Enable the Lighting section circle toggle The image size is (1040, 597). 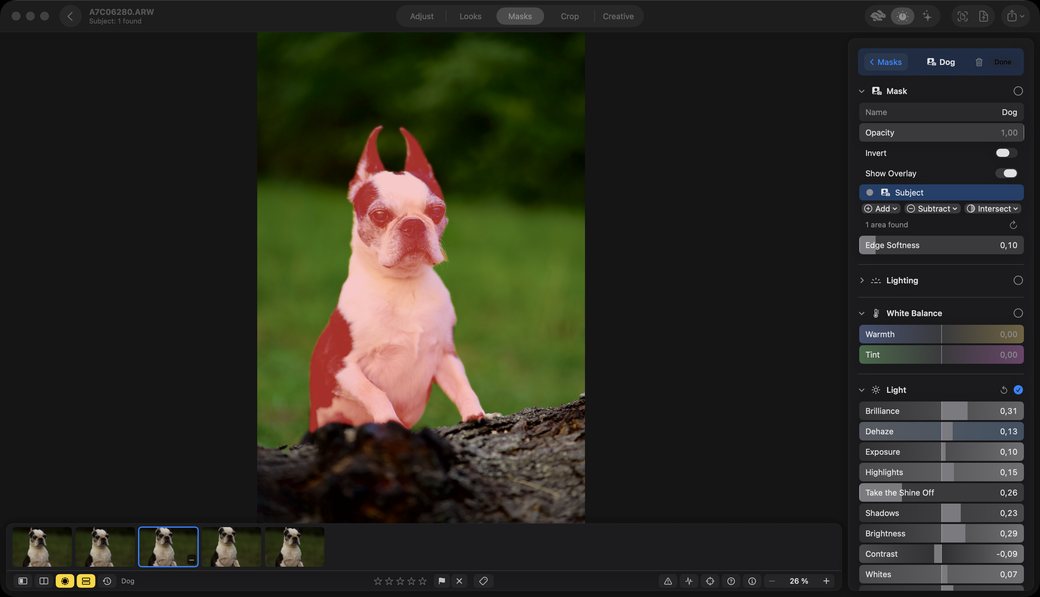pyautogui.click(x=1018, y=281)
